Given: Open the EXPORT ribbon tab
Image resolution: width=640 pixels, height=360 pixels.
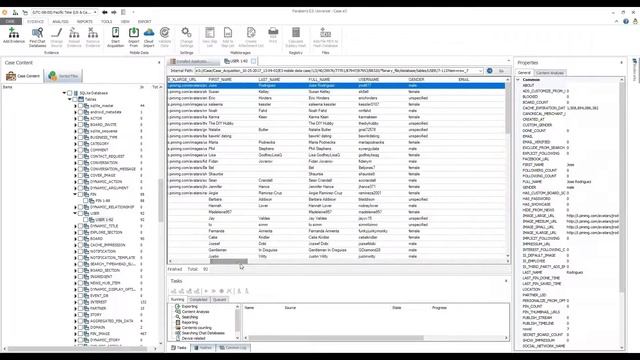Looking at the screenshot, I should click(144, 21).
